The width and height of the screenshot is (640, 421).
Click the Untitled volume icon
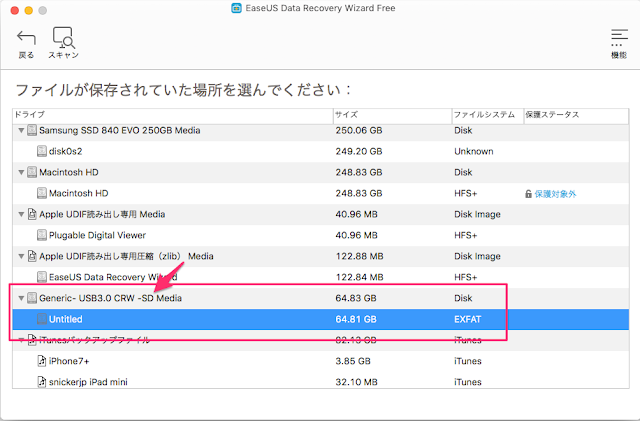(x=42, y=319)
